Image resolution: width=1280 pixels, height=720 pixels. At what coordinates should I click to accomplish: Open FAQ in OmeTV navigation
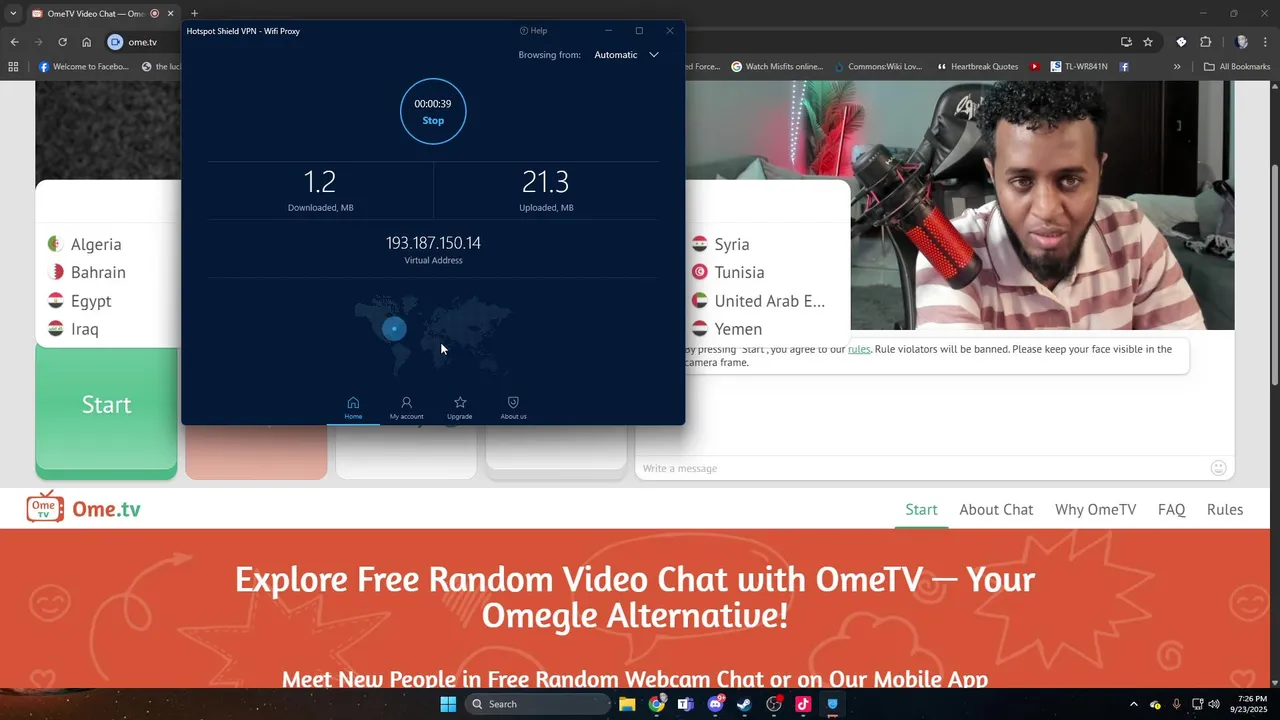[1171, 510]
